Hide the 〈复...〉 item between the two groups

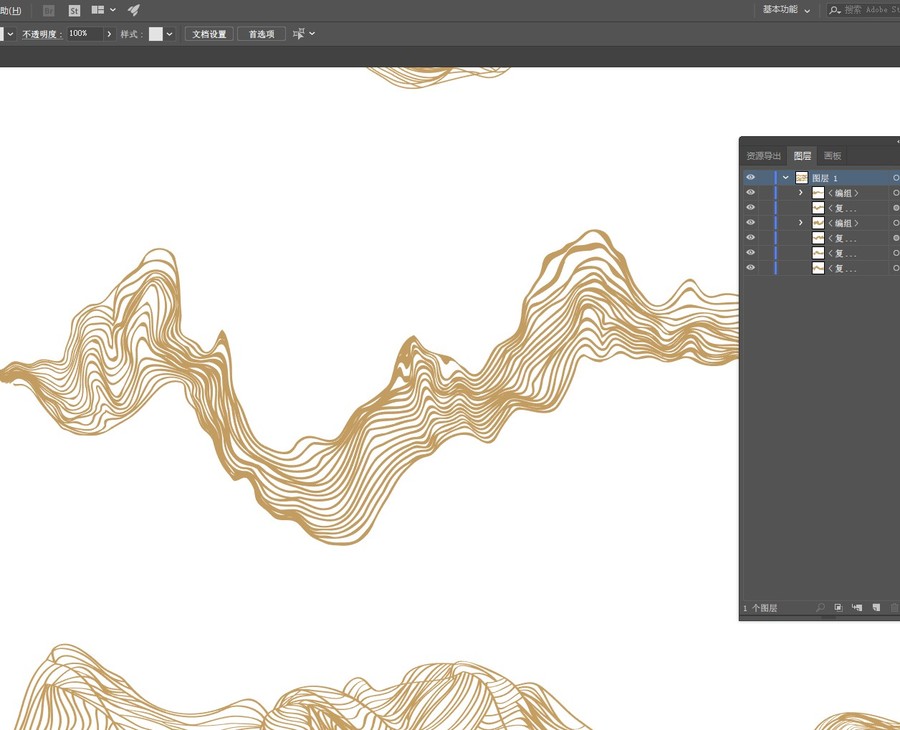click(750, 207)
